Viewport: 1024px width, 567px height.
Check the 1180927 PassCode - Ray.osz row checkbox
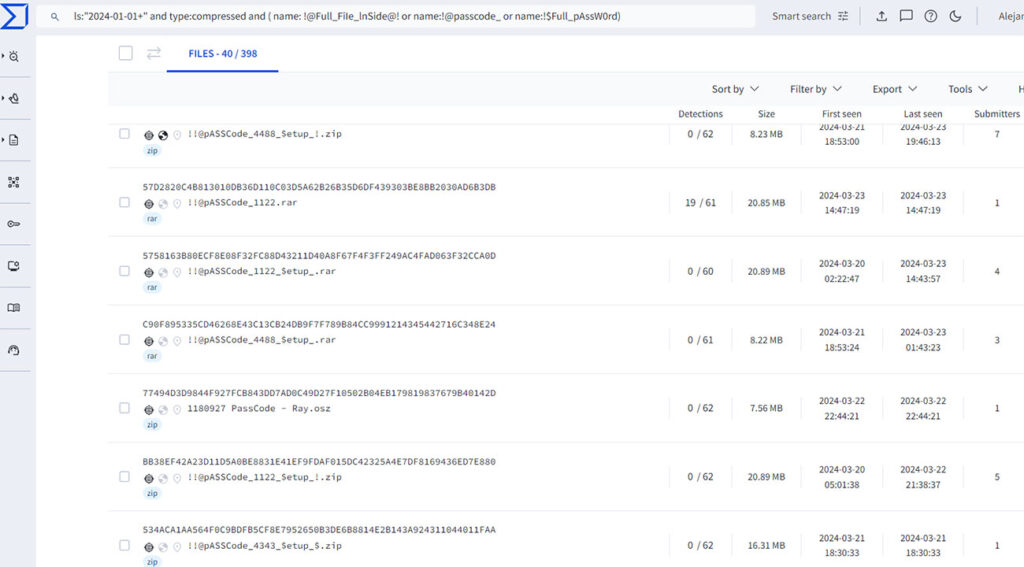coord(124,408)
